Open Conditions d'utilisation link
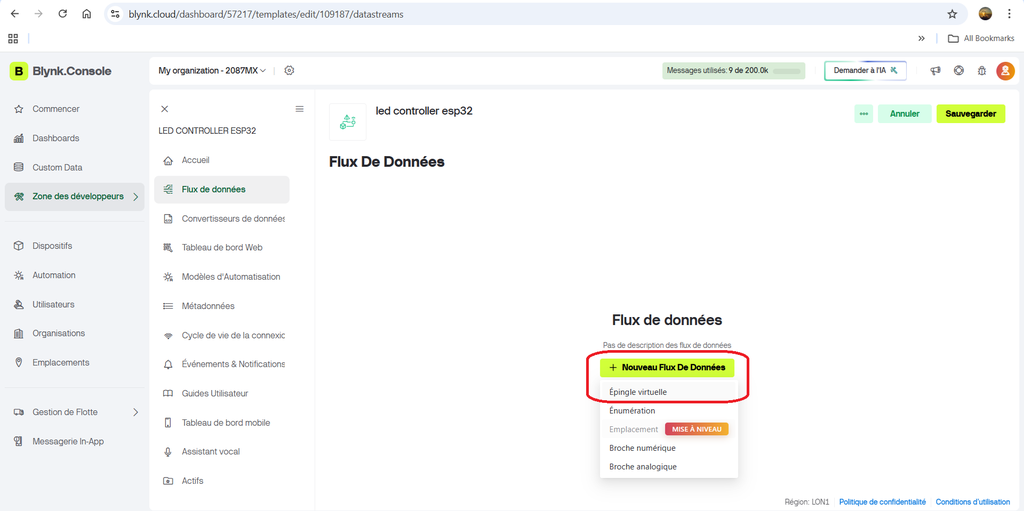 coord(973,503)
